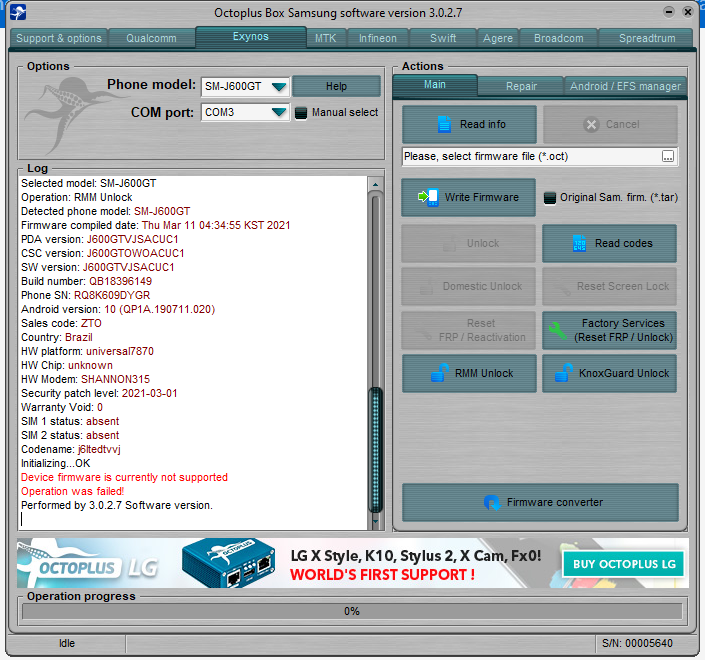The image size is (705, 660).
Task: Click the Write Firmware phone-arrow icon
Action: (428, 197)
